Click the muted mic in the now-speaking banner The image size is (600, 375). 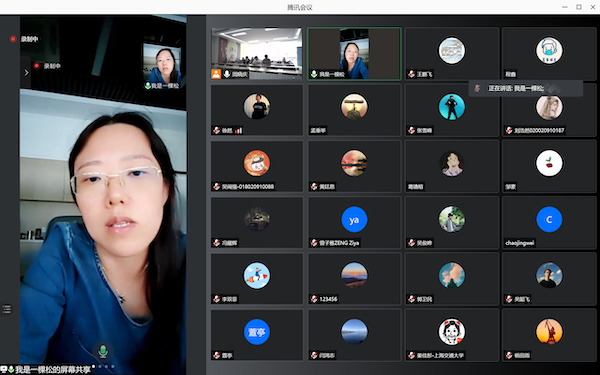[477, 88]
